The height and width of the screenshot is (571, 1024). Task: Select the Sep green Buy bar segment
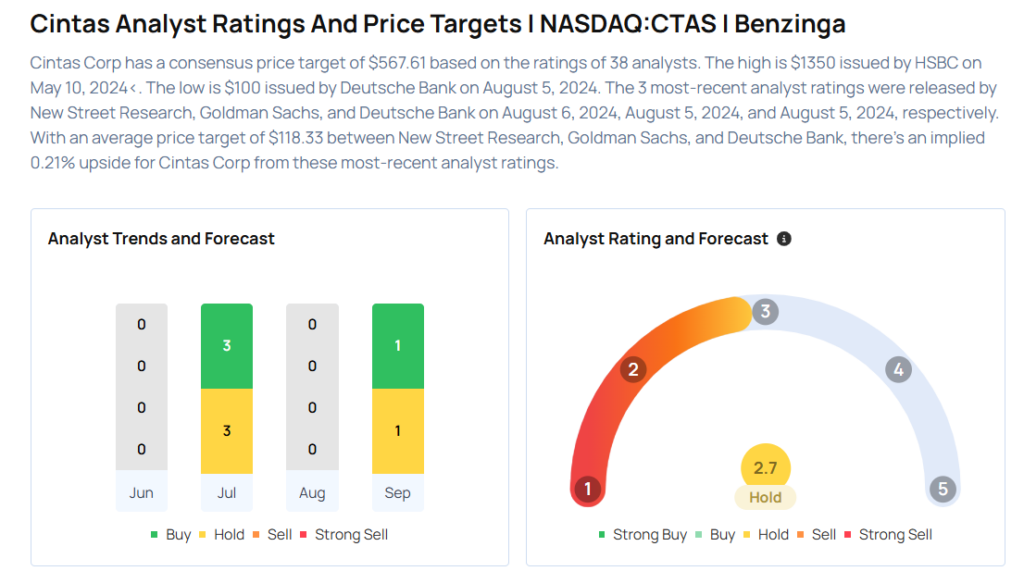click(398, 346)
